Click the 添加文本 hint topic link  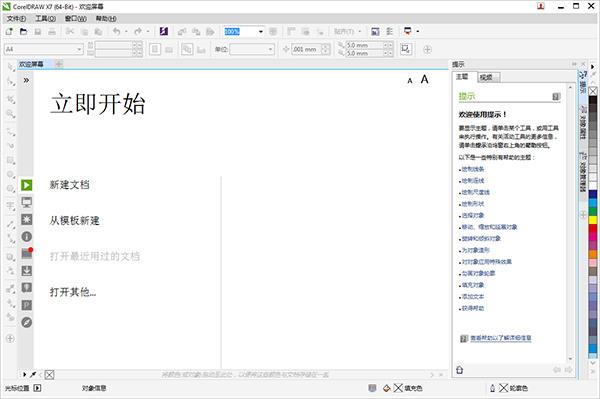point(472,296)
